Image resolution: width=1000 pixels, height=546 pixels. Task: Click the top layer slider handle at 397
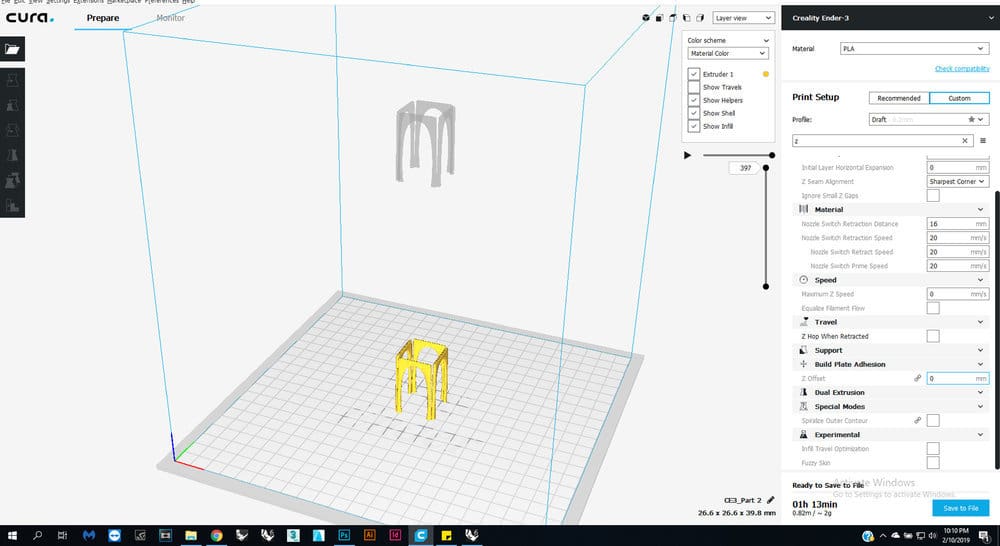[x=766, y=168]
